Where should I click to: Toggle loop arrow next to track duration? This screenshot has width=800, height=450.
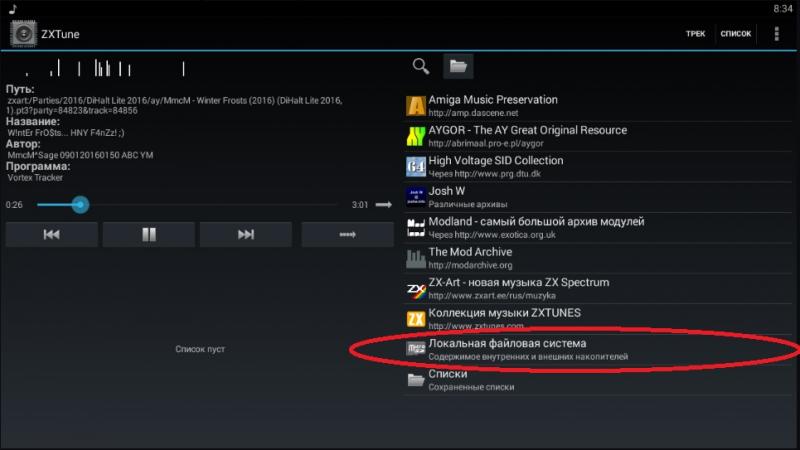tap(384, 205)
